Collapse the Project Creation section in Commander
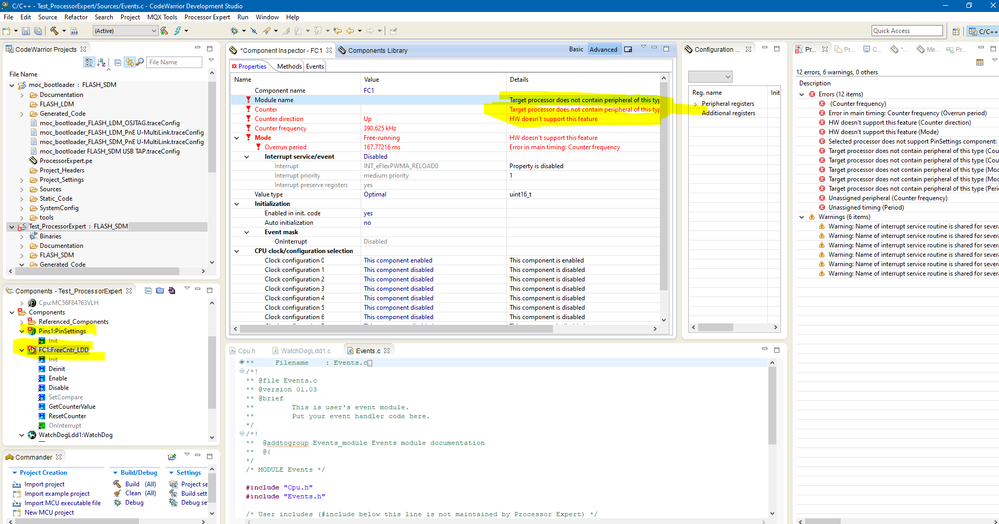This screenshot has width=999, height=524. pos(15,472)
